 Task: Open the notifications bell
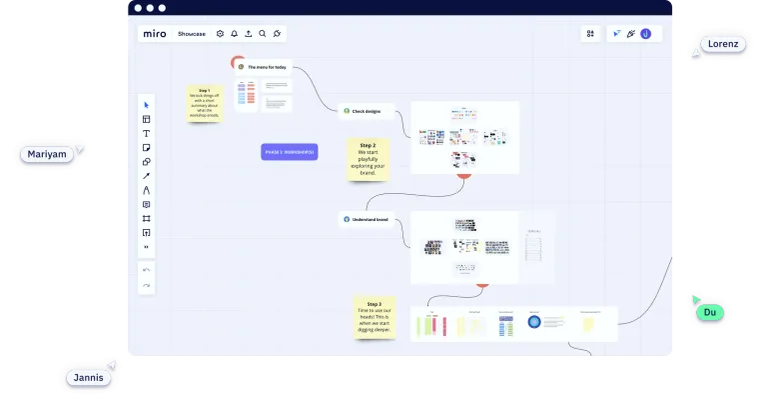point(234,34)
